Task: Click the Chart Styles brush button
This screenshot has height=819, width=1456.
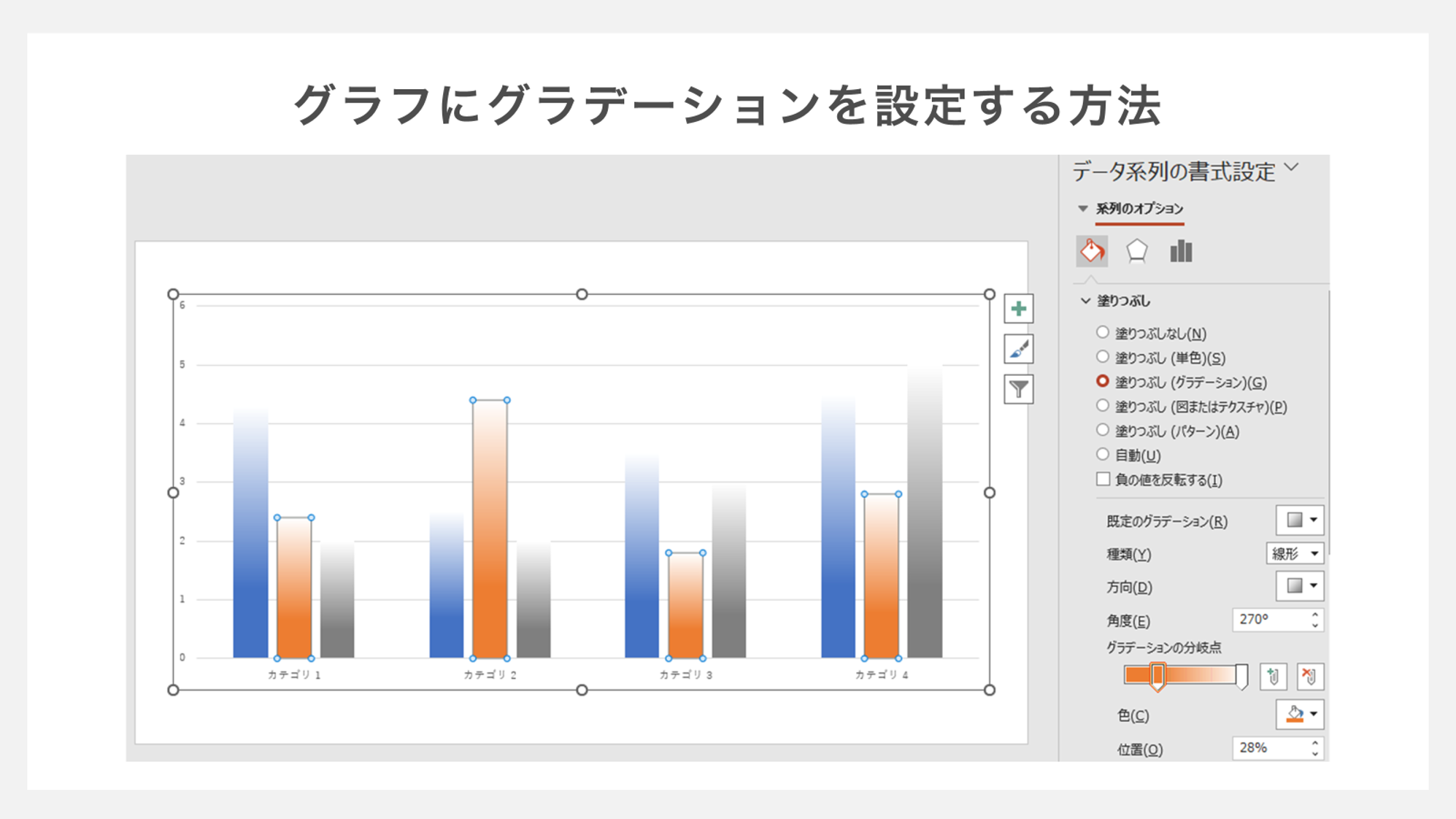Action: point(1018,349)
